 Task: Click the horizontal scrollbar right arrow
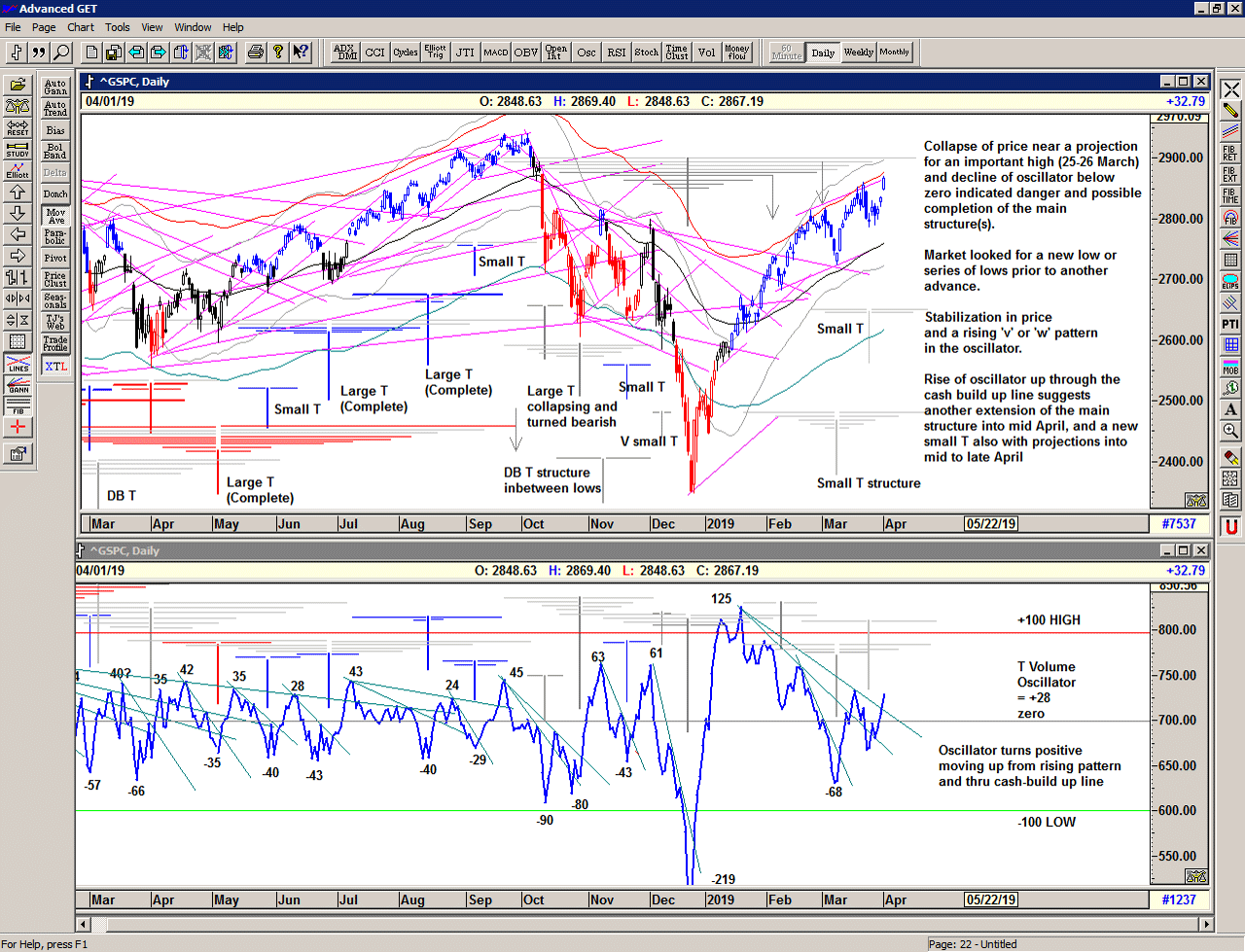click(1206, 924)
